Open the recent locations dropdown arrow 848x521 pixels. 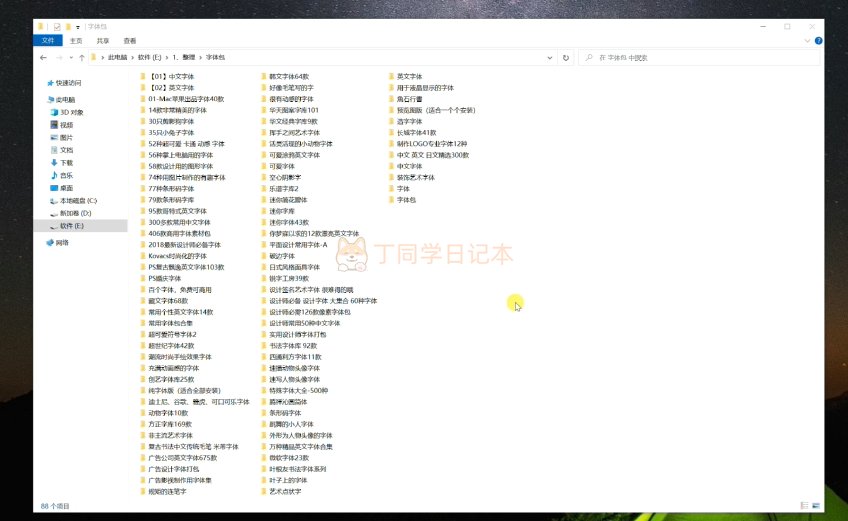coord(71,57)
